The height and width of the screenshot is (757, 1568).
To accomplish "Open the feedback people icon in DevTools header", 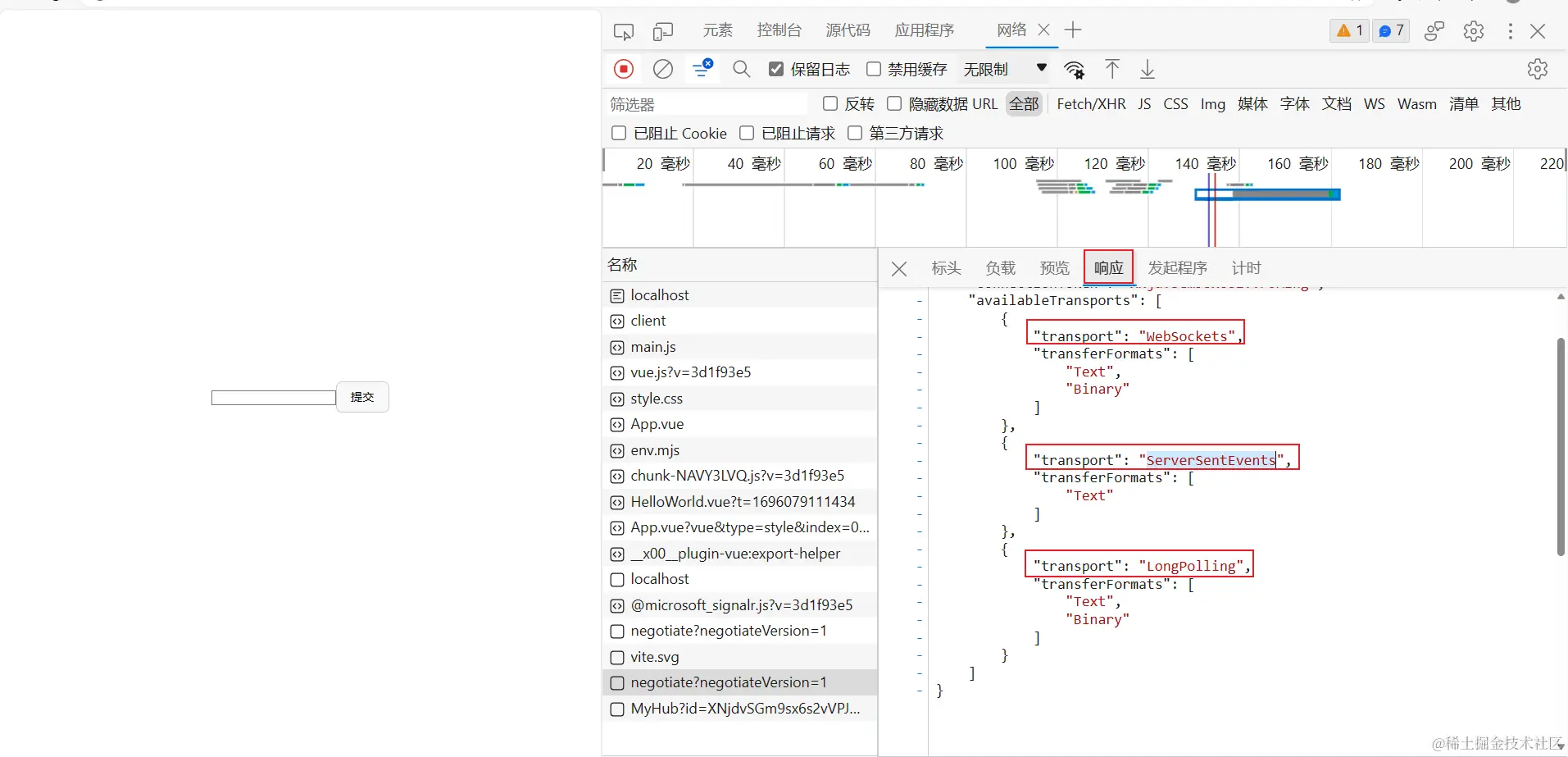I will click(x=1434, y=31).
